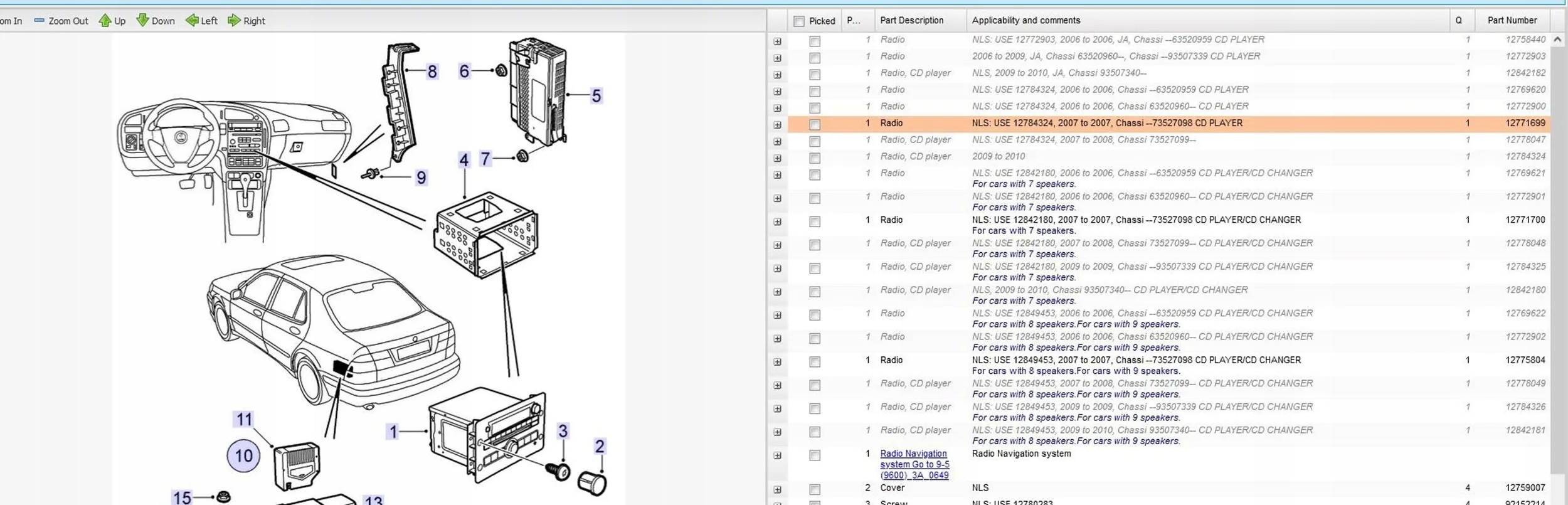This screenshot has width=1568, height=505.
Task: Expand the row for part 12769622
Action: pyautogui.click(x=778, y=316)
